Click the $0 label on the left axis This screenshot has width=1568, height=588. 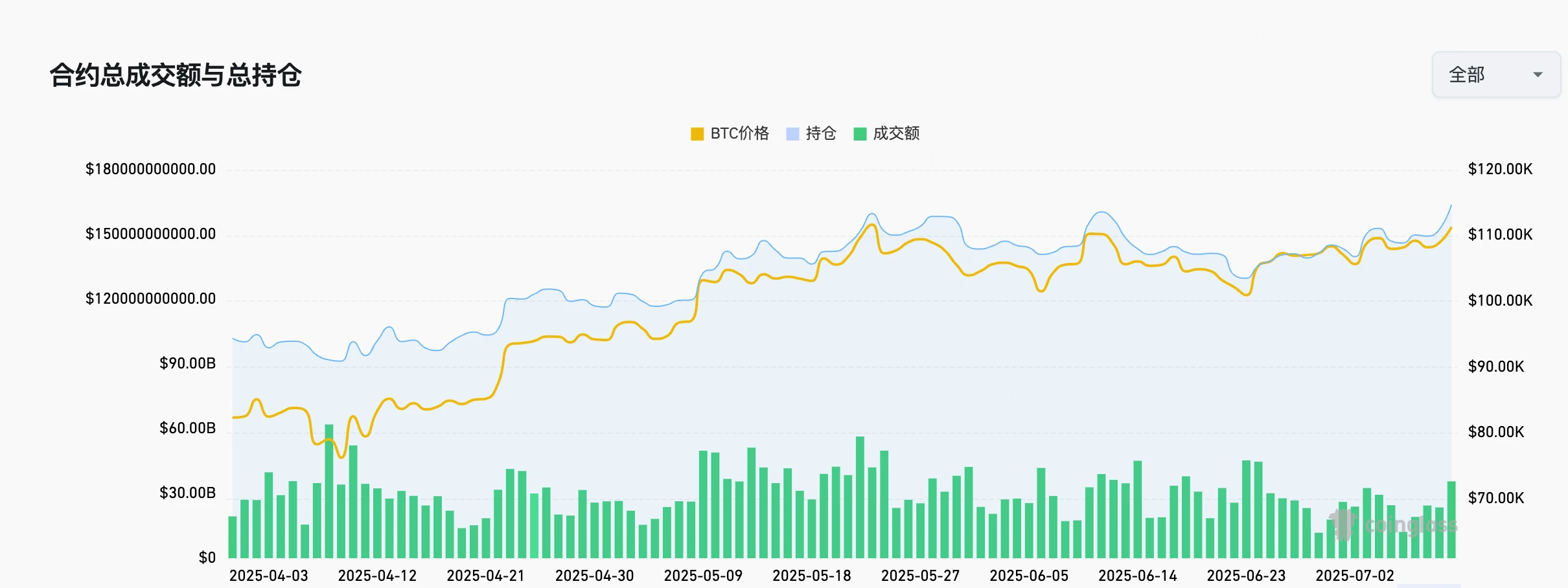coord(207,558)
